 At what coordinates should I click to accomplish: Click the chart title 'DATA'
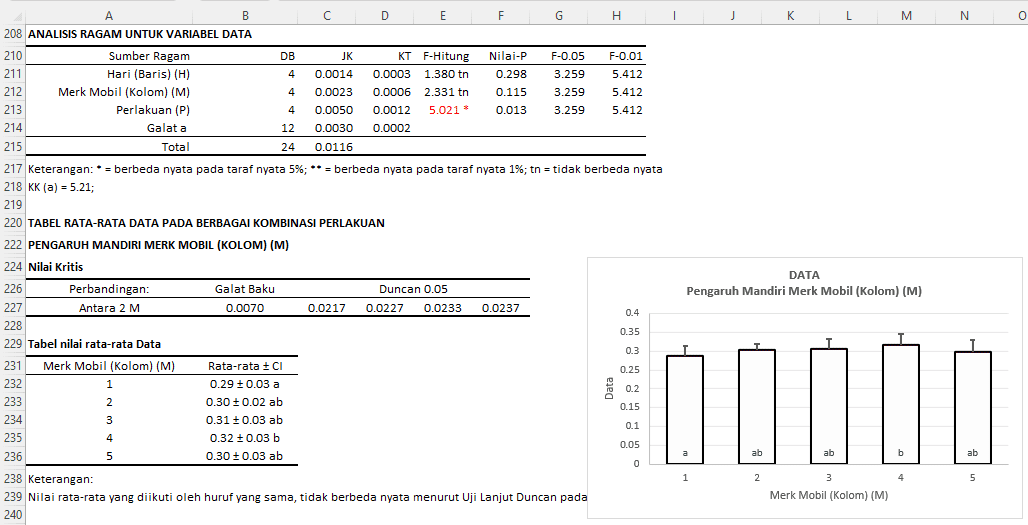[x=804, y=274]
